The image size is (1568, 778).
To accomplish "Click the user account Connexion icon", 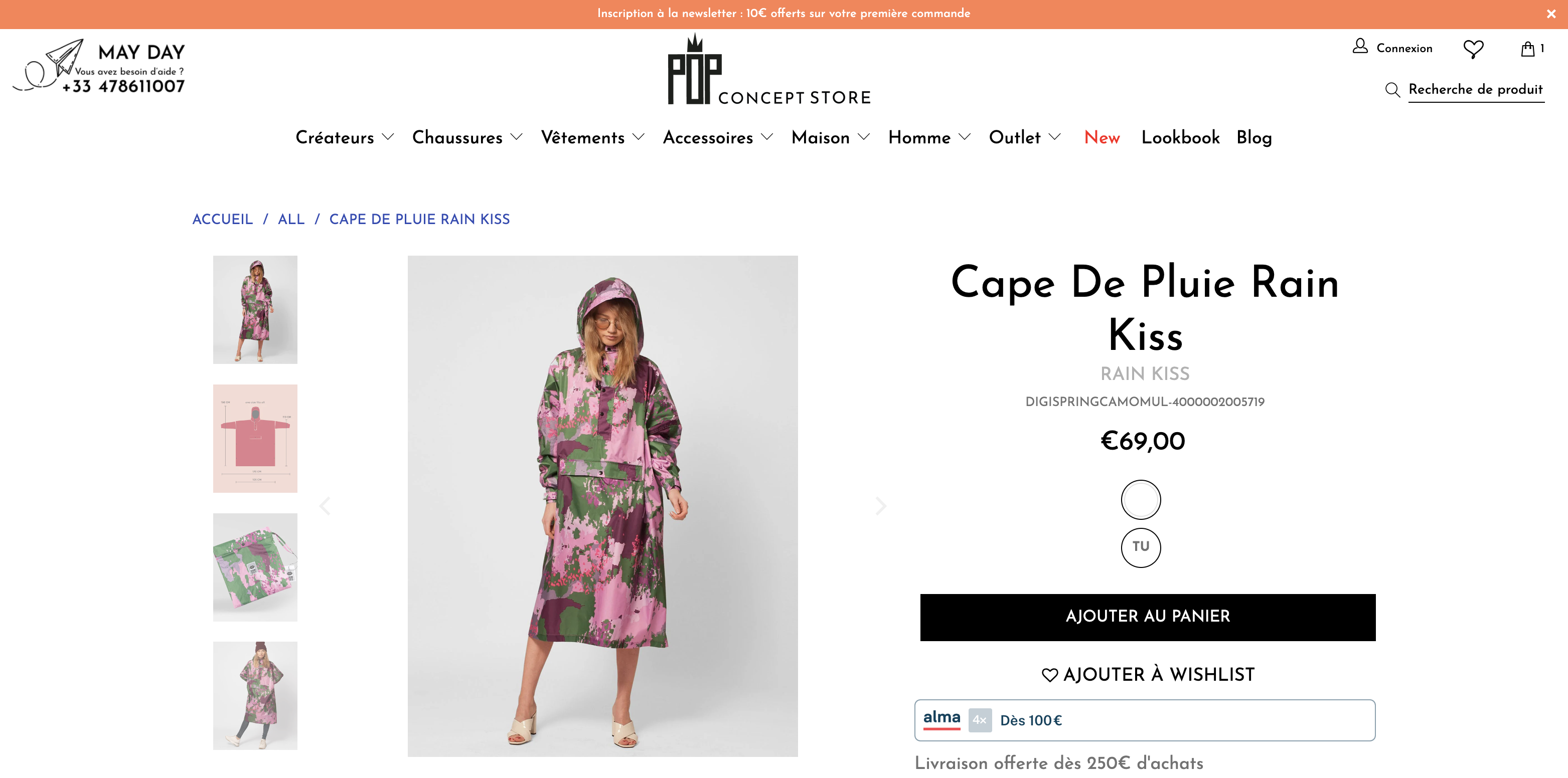I will (x=1360, y=46).
